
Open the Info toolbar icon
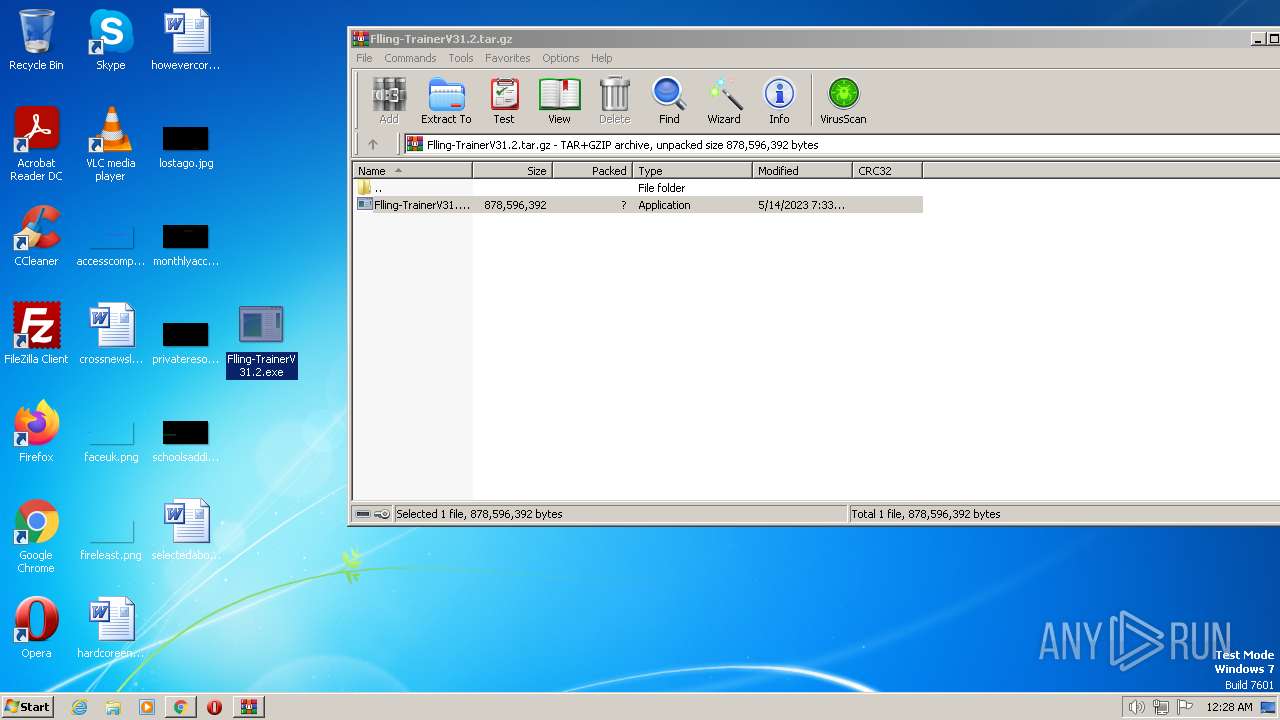click(x=779, y=101)
